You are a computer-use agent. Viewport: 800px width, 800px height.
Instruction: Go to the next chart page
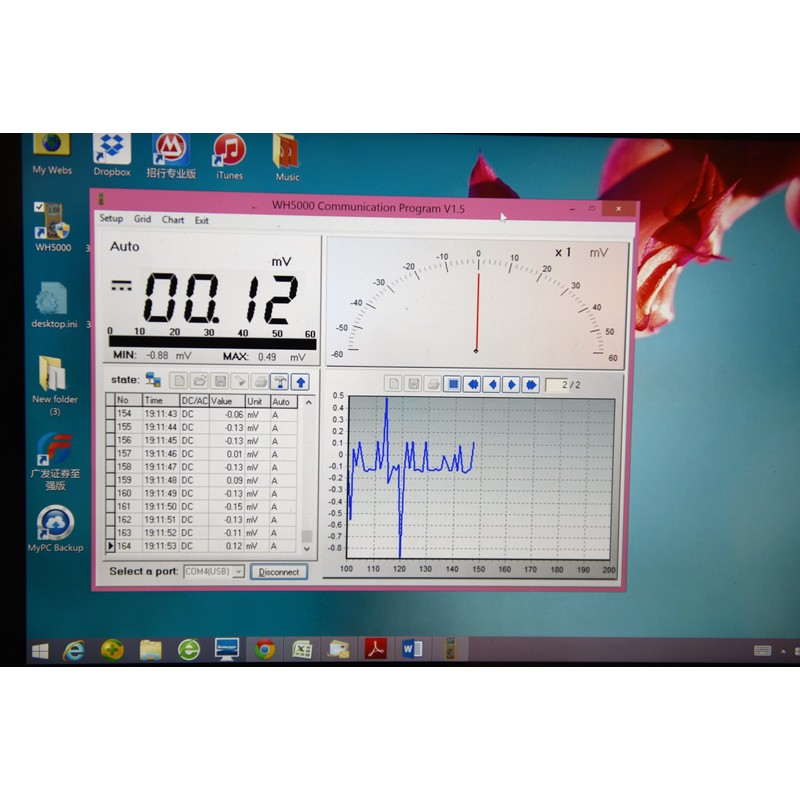[x=511, y=385]
